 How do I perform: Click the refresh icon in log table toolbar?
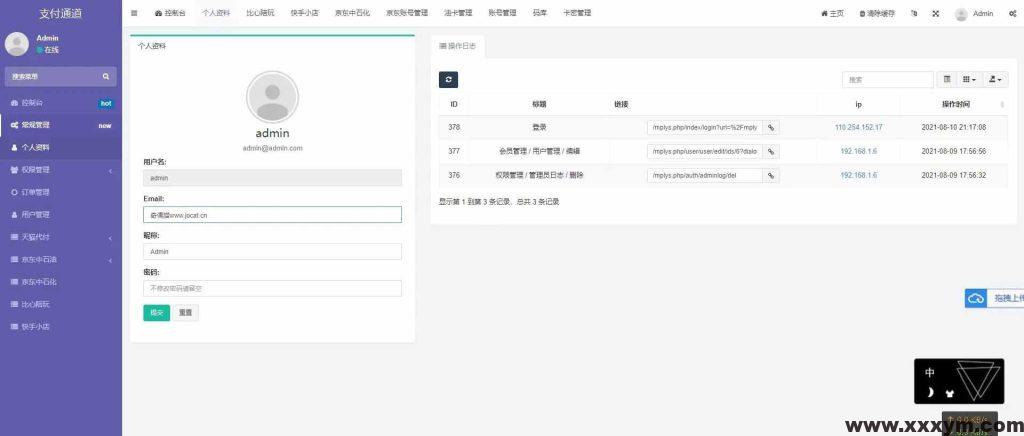pyautogui.click(x=448, y=79)
